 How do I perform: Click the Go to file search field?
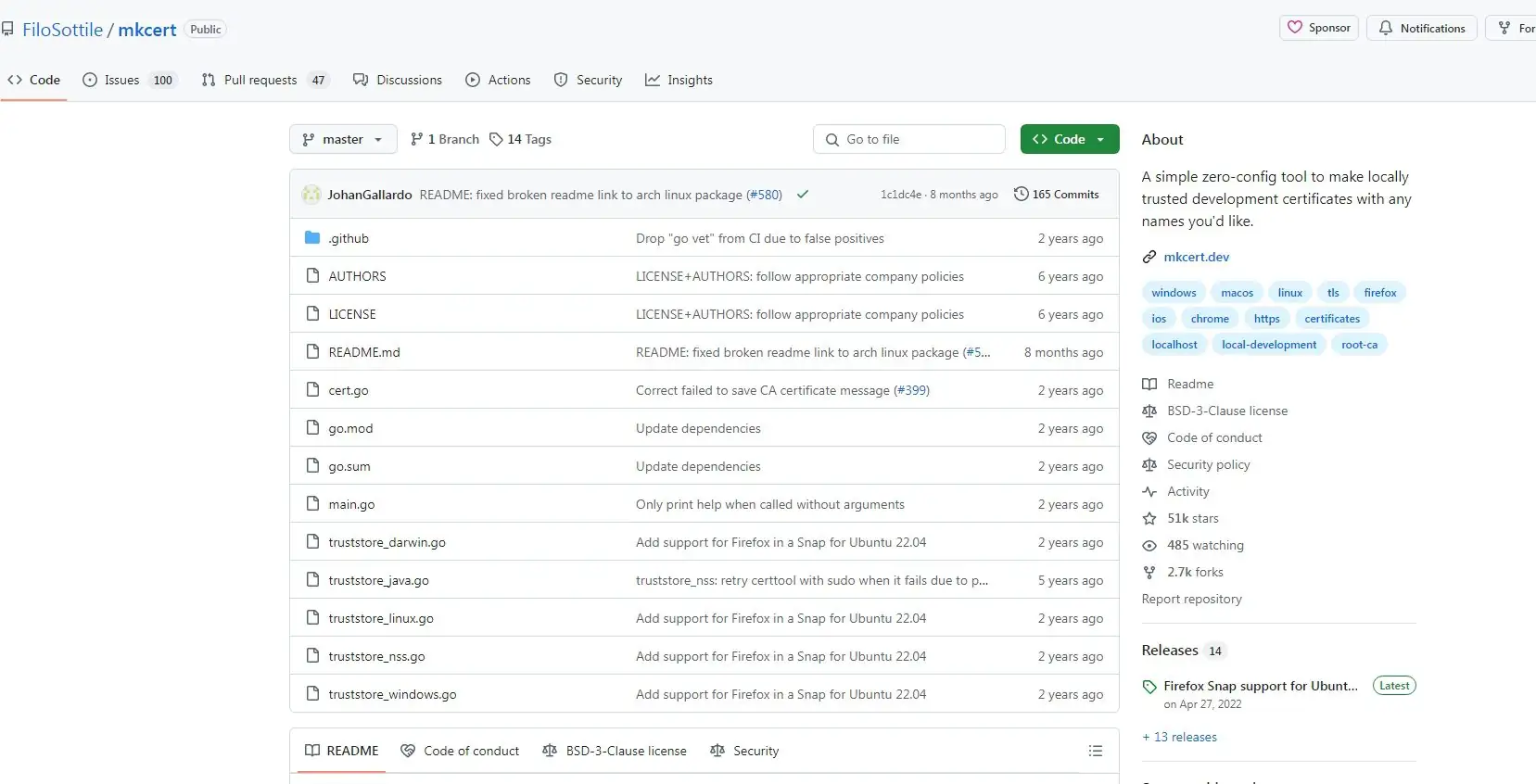(908, 139)
